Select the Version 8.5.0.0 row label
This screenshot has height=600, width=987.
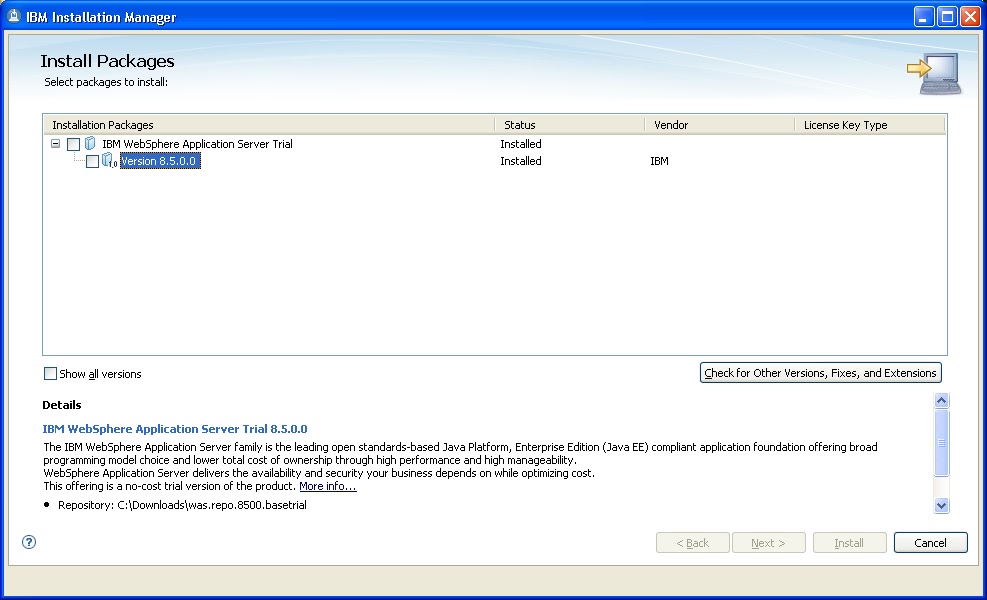[160, 161]
